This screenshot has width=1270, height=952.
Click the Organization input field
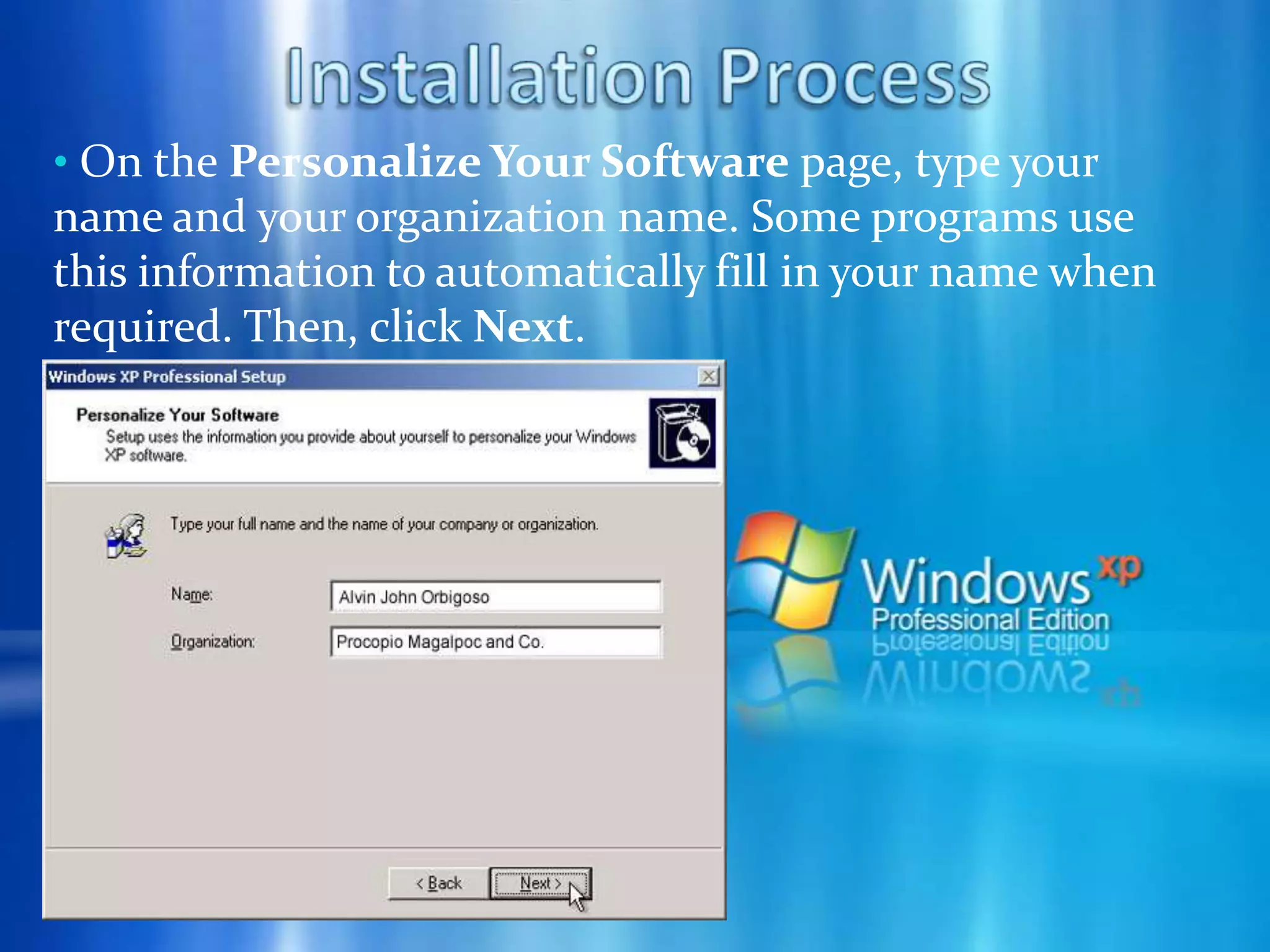tap(496, 641)
